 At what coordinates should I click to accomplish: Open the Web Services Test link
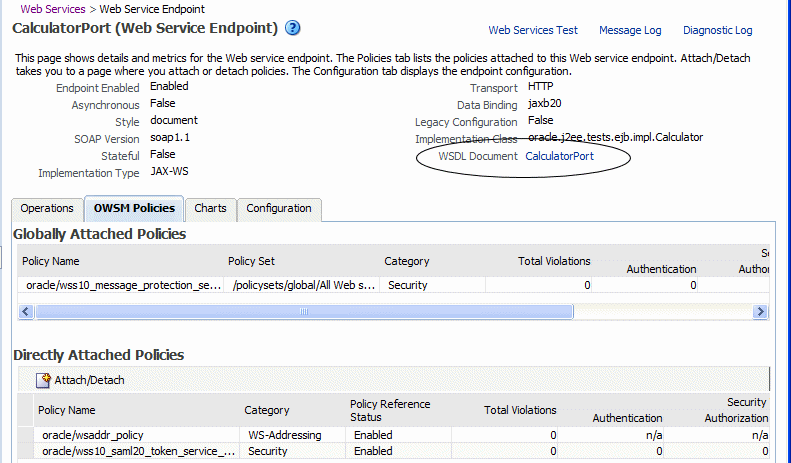coord(533,31)
